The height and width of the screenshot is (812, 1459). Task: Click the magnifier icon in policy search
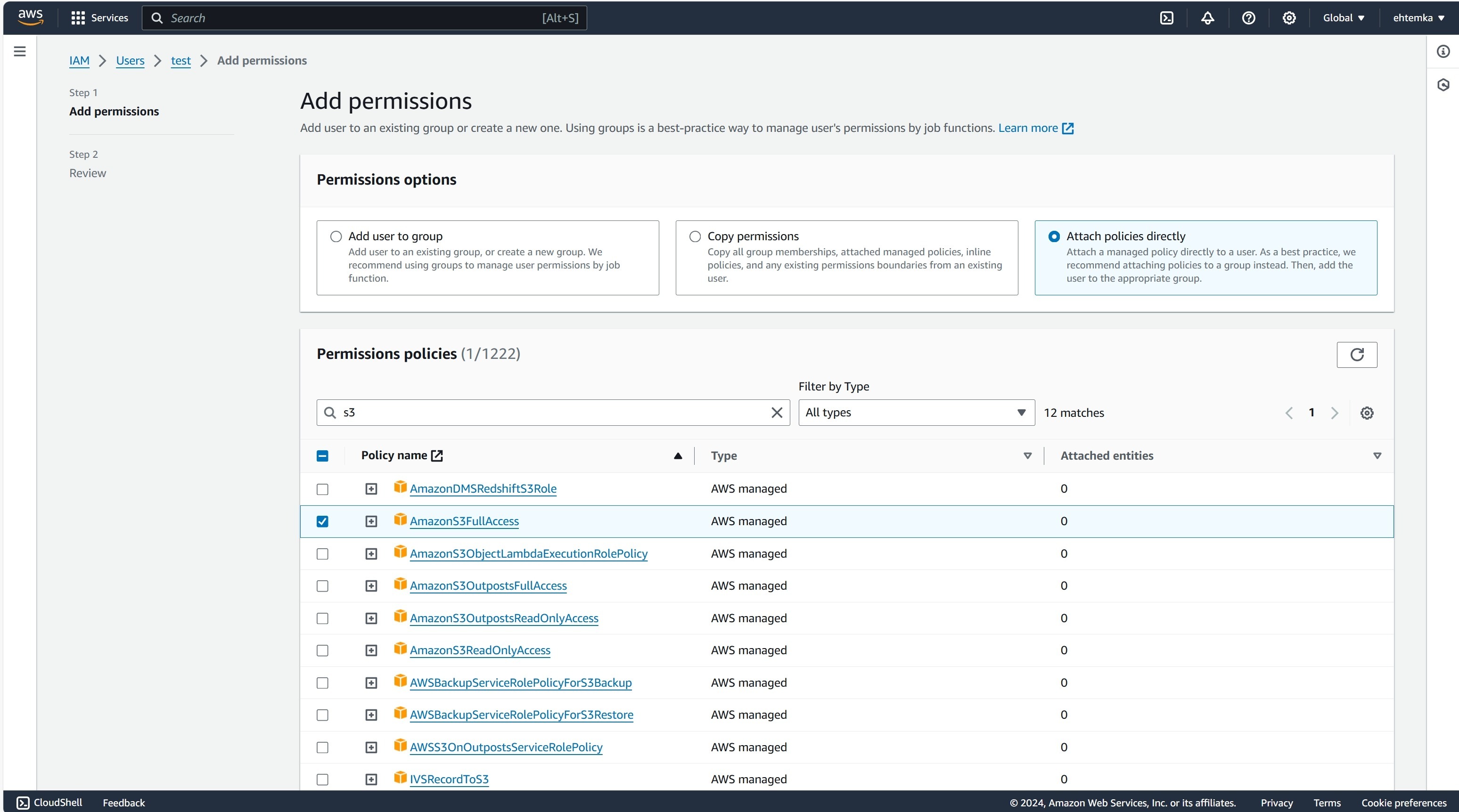329,413
